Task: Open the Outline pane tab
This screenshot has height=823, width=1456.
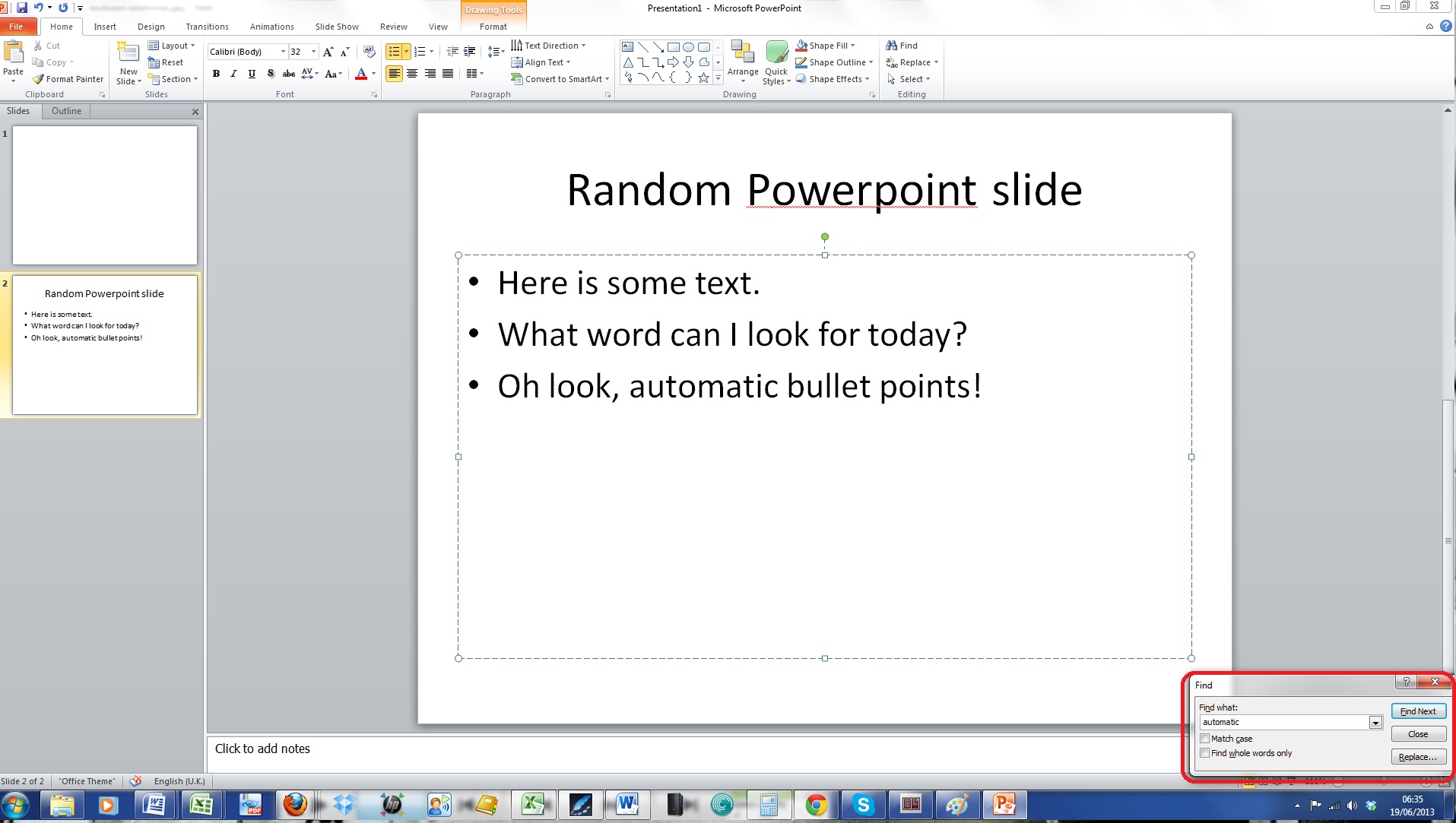Action: pos(66,111)
